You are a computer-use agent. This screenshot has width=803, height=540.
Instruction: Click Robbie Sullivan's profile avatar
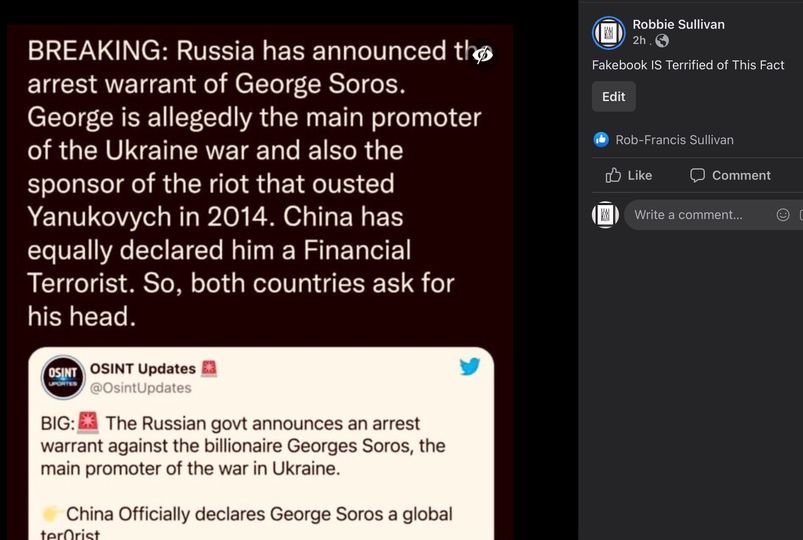pyautogui.click(x=608, y=33)
